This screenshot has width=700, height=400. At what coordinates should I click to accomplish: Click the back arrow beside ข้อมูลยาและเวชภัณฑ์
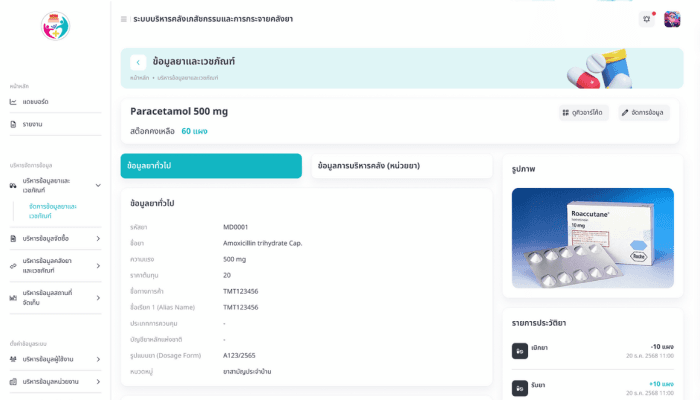click(x=139, y=62)
